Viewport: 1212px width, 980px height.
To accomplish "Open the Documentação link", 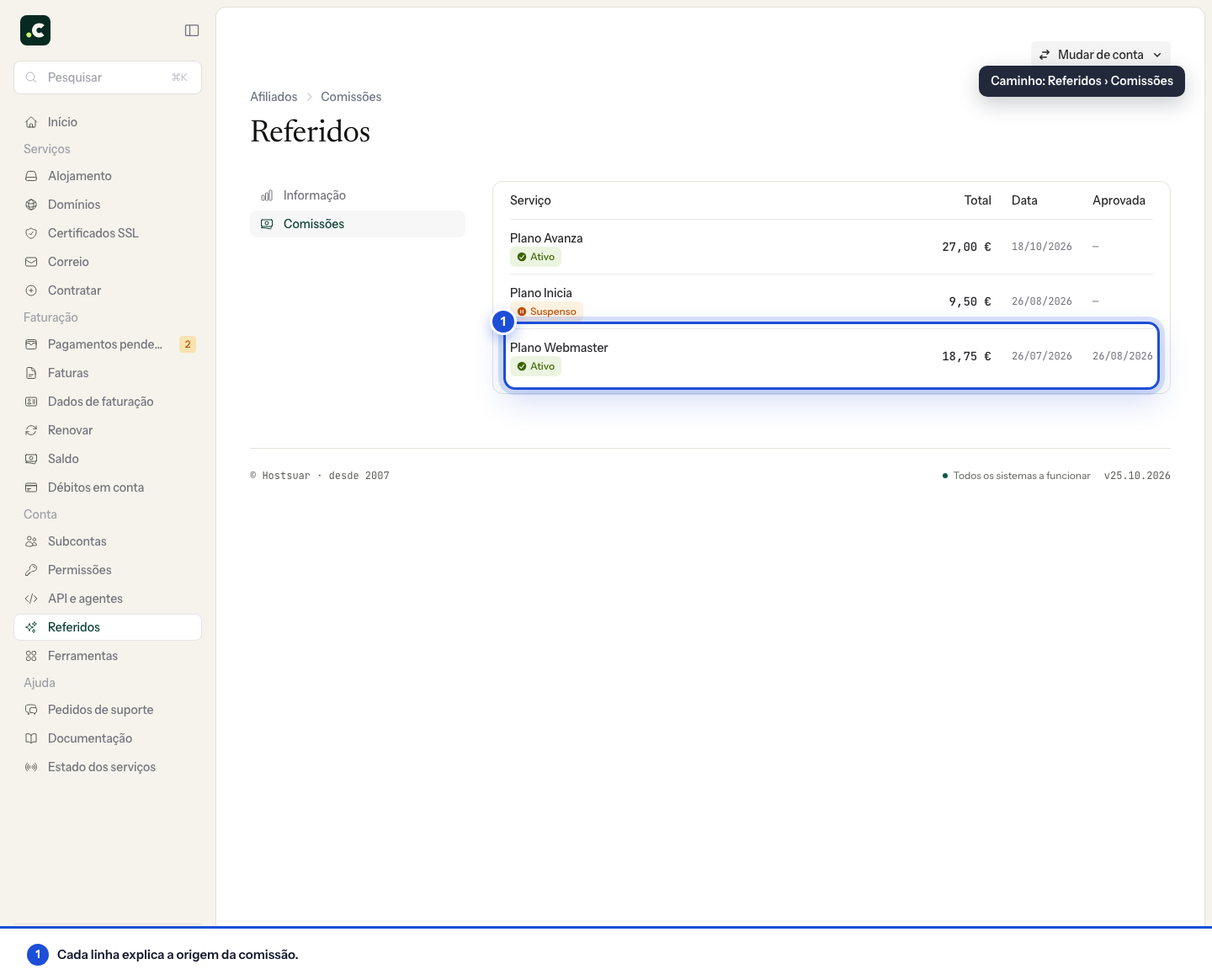I will (x=108, y=738).
